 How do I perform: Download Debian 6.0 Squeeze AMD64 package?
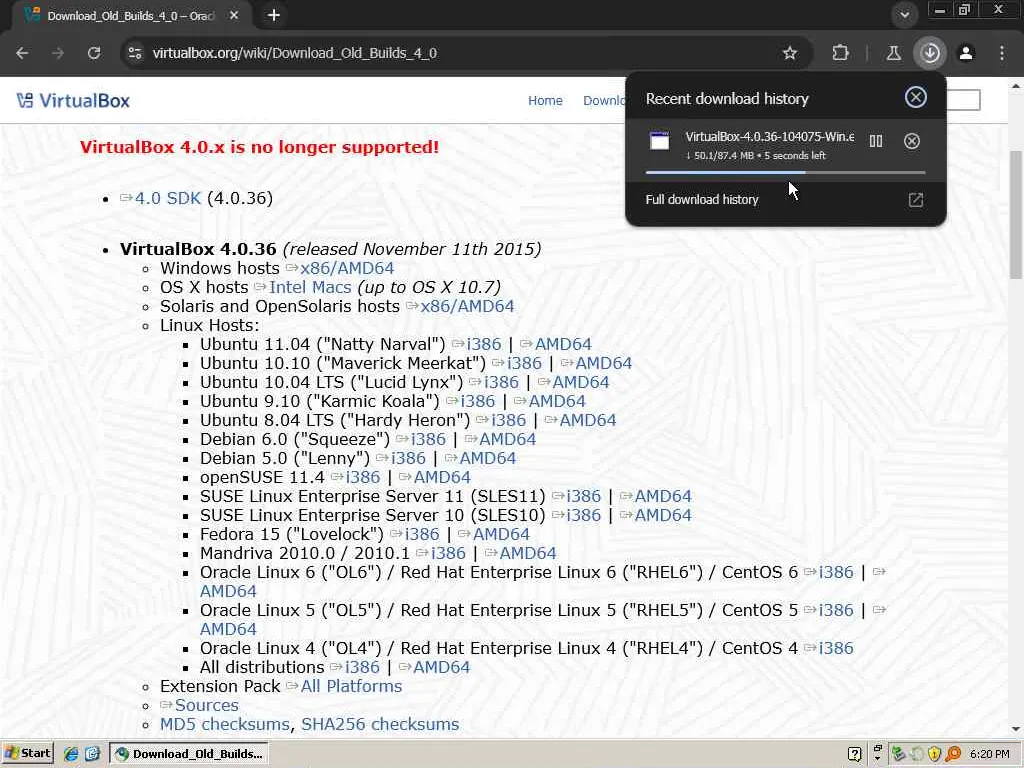(x=507, y=440)
